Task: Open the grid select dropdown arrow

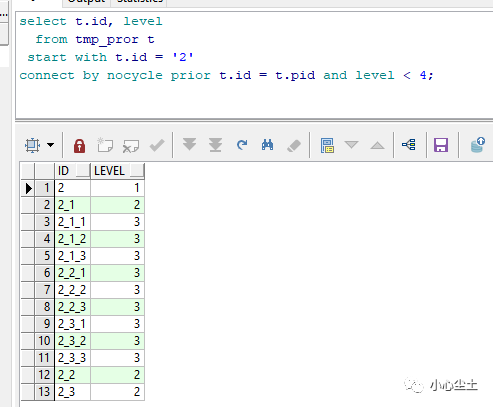Action: 51,145
